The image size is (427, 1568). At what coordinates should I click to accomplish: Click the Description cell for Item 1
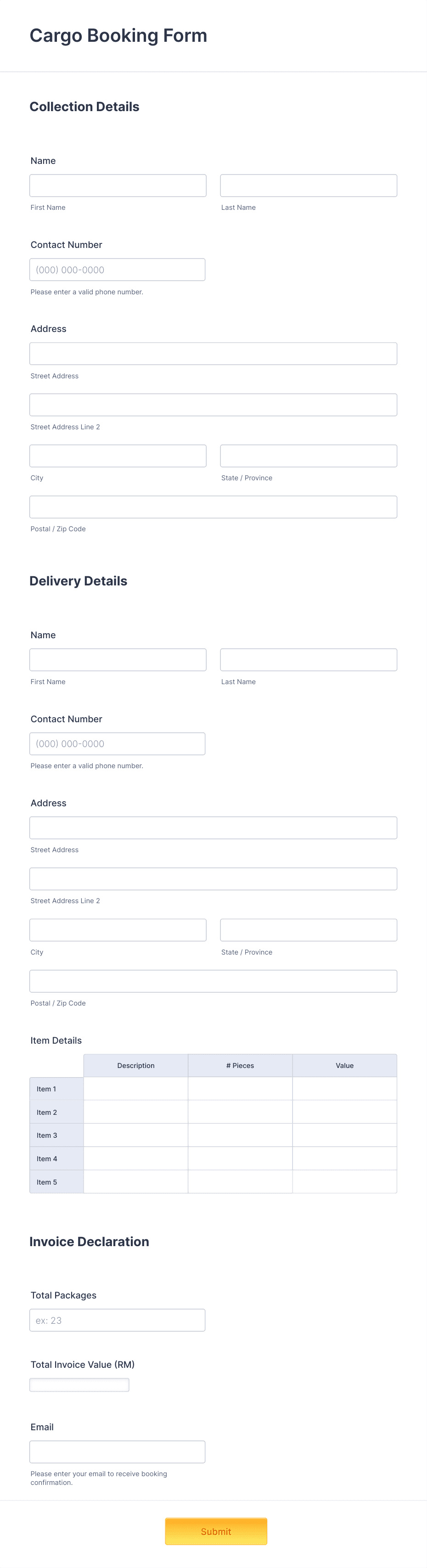[135, 1089]
